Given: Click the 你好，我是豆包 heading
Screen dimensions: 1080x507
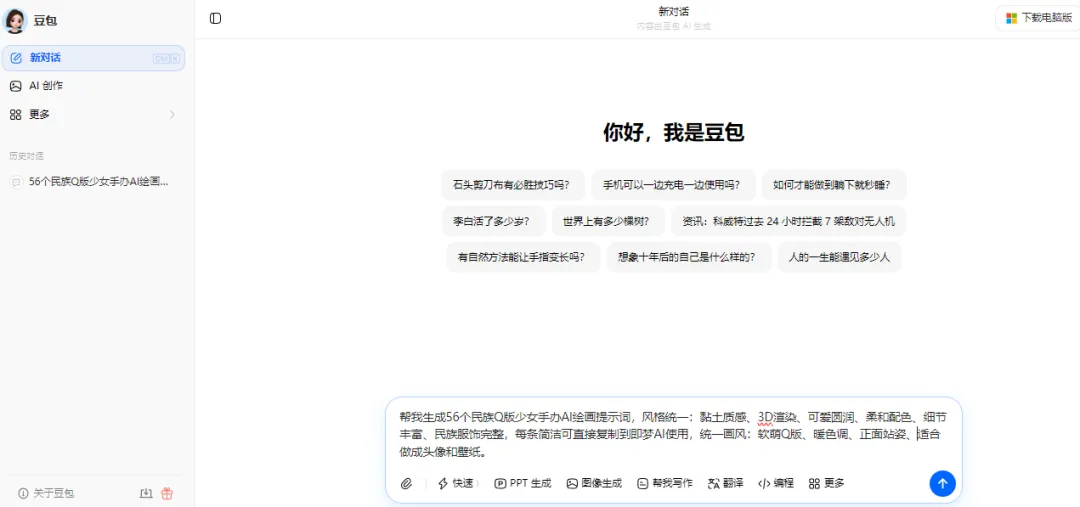Looking at the screenshot, I should (x=673, y=132).
